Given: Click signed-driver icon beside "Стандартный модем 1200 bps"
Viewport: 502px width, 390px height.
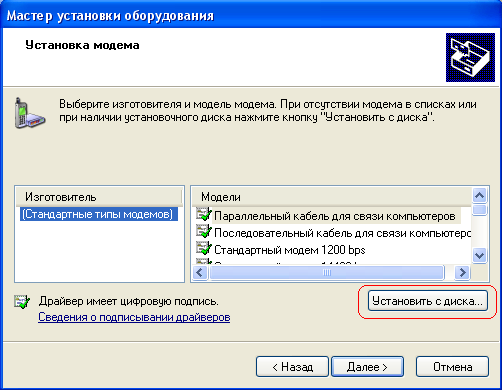Looking at the screenshot, I should click(204, 248).
